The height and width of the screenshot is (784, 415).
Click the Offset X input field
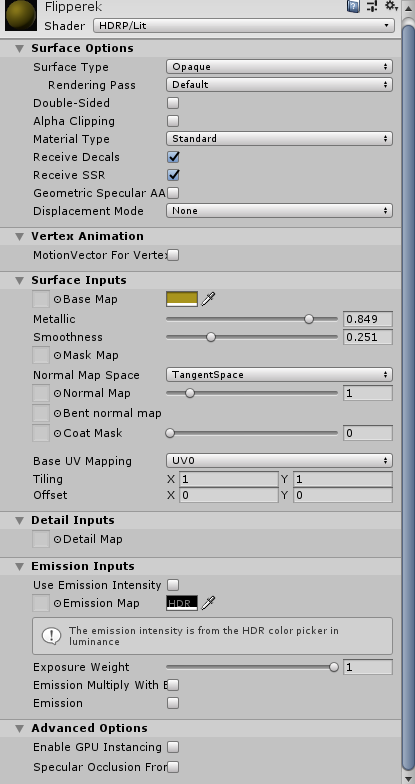[228, 495]
